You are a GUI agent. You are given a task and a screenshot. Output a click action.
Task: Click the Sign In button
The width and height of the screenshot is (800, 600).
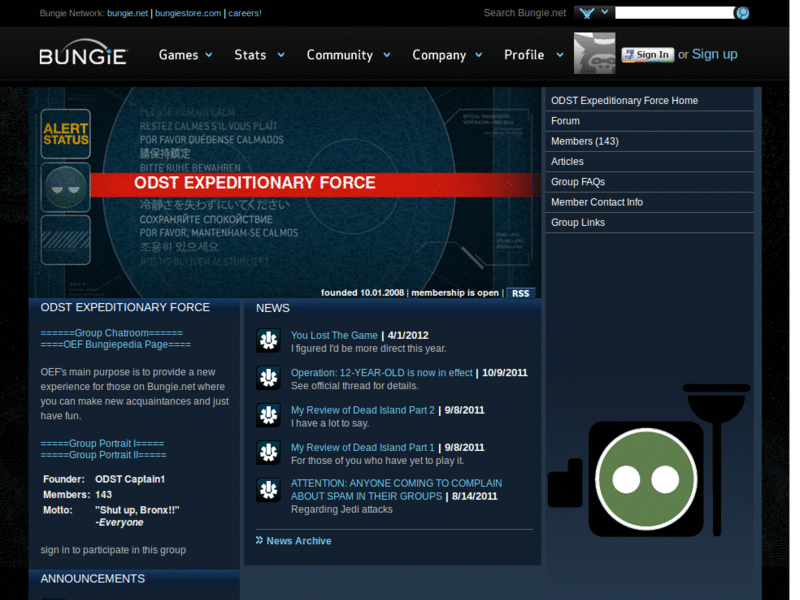click(x=647, y=55)
